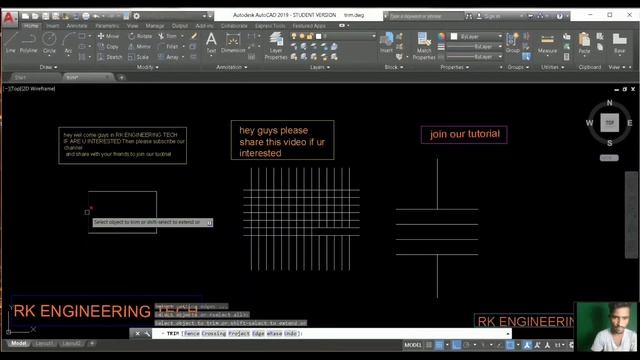
Task: Open the View ribbon tab
Action: 132,26
